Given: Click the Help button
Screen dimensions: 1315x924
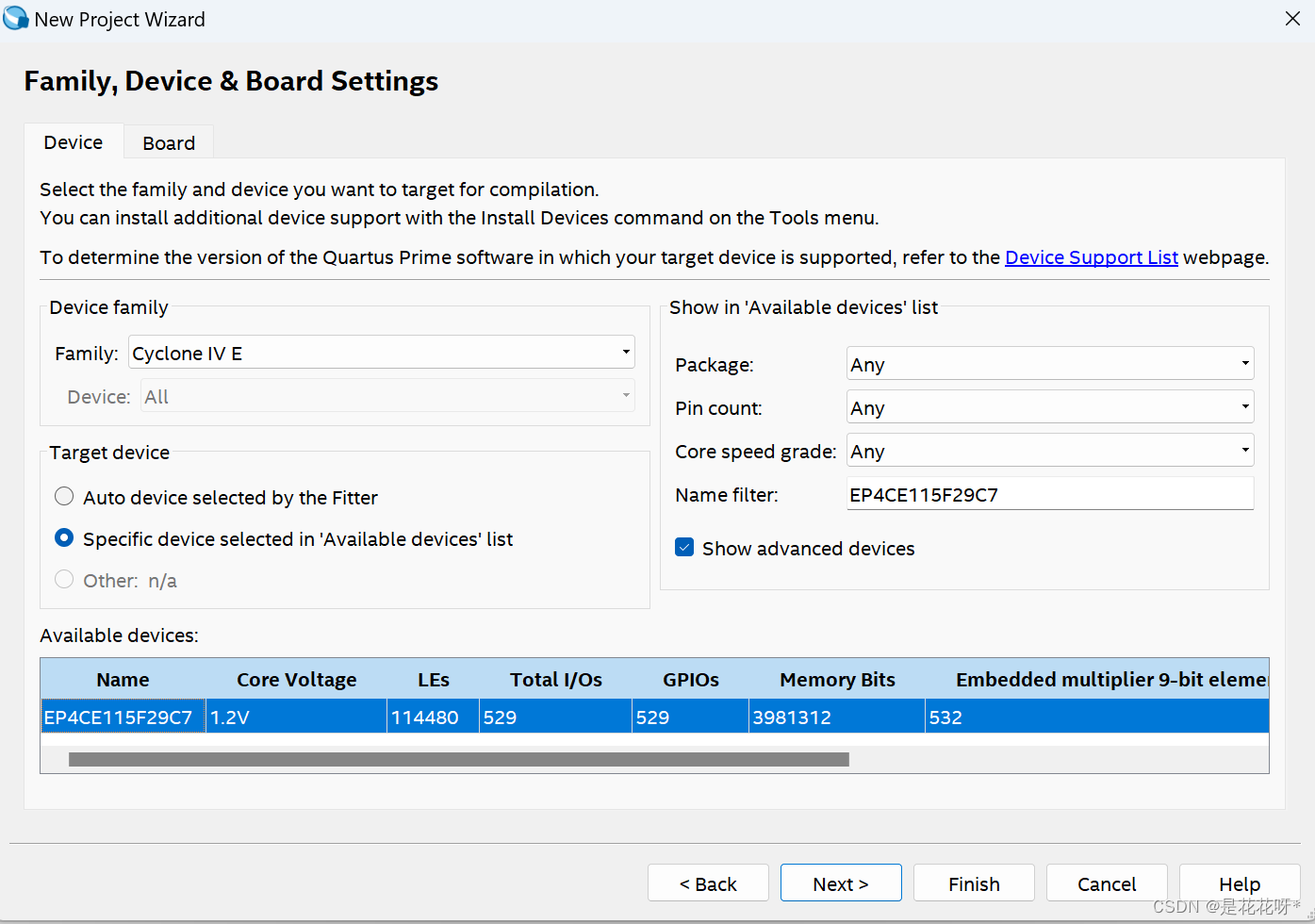Looking at the screenshot, I should pyautogui.click(x=1240, y=883).
